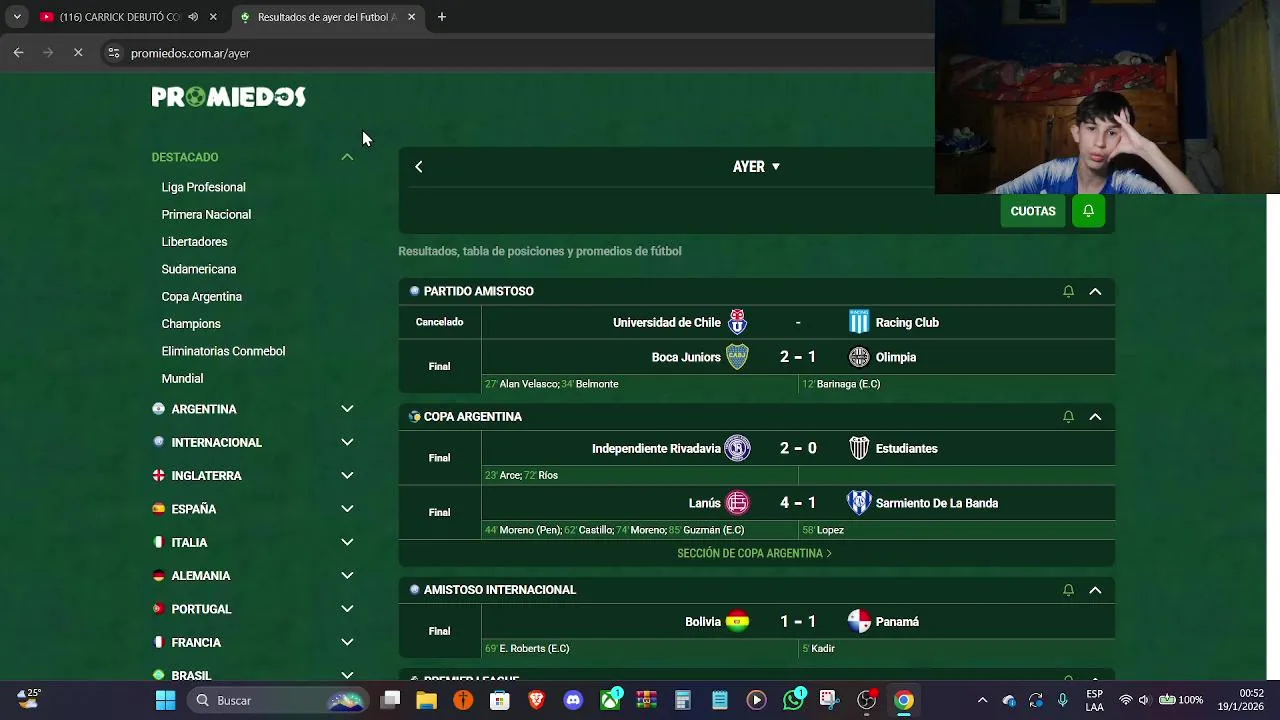Click Independiente Rivadavia 2 – 0 score
Screen dimensions: 1280x720
click(x=798, y=448)
